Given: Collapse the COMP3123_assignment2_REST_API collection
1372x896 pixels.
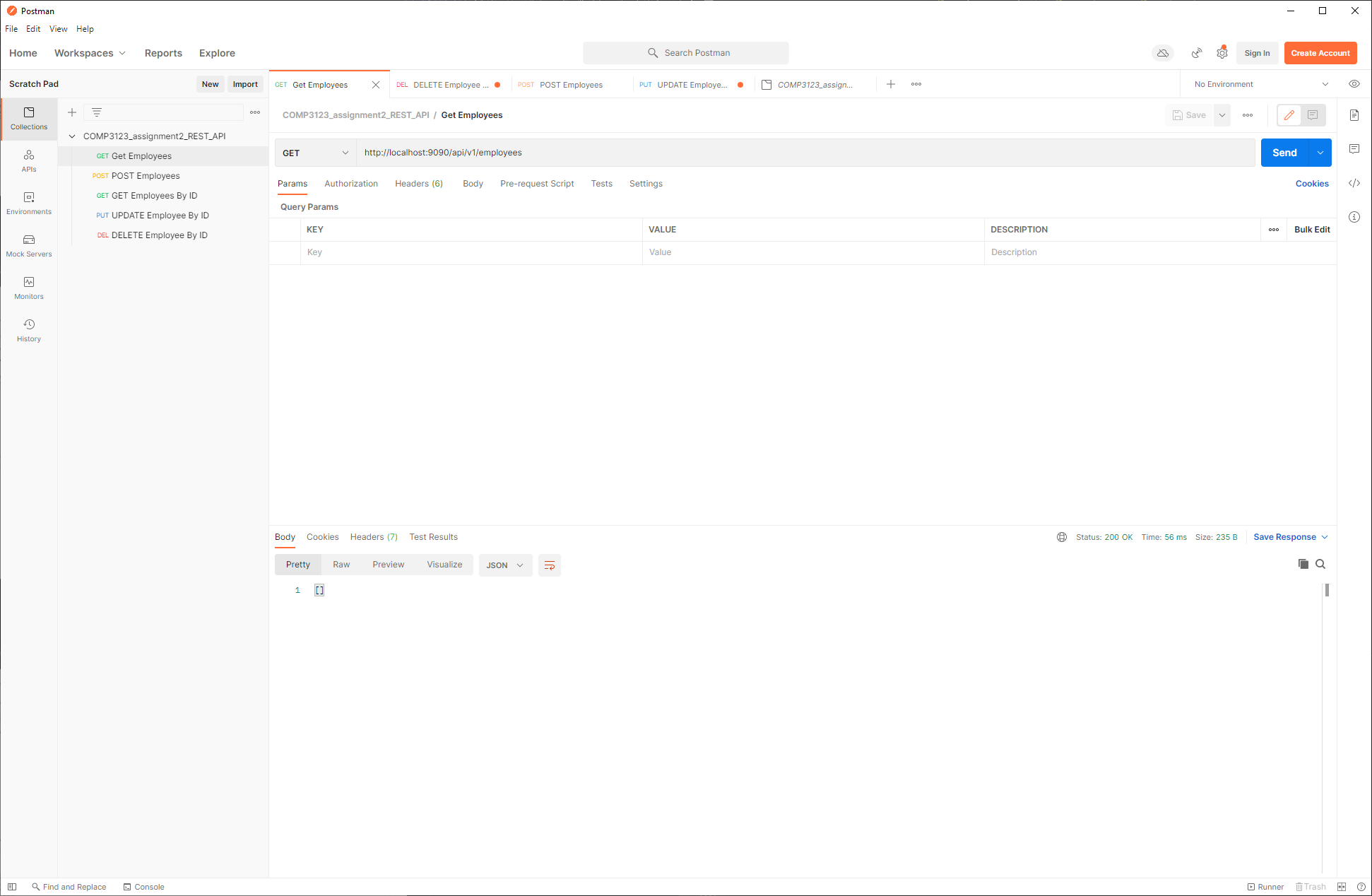Looking at the screenshot, I should tap(72, 136).
